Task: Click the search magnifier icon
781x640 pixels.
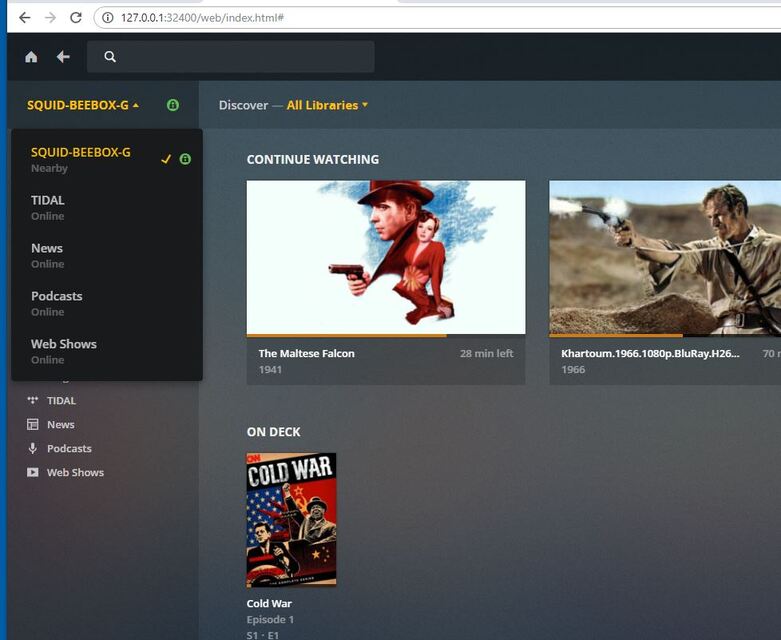Action: (x=110, y=57)
